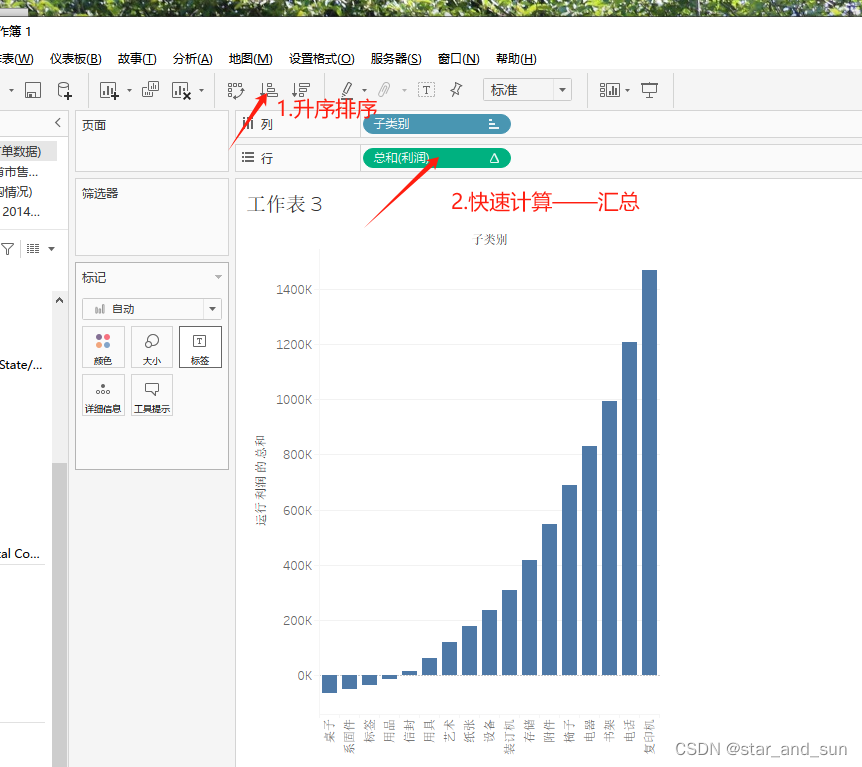
Task: Click the delta table calculation icon on 总和(利润) pill
Action: (494, 158)
